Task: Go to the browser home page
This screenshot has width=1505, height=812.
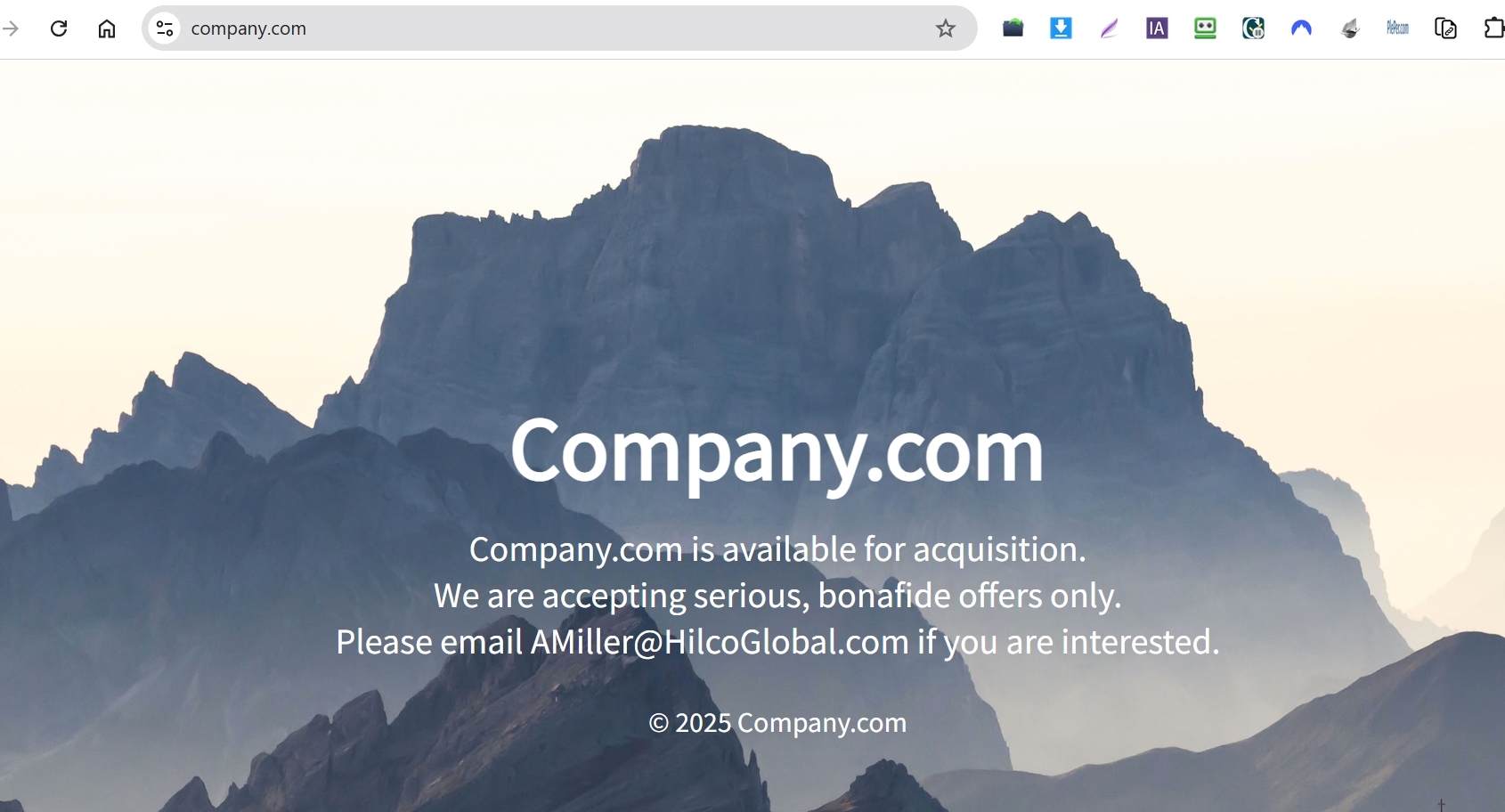Action: point(107,28)
